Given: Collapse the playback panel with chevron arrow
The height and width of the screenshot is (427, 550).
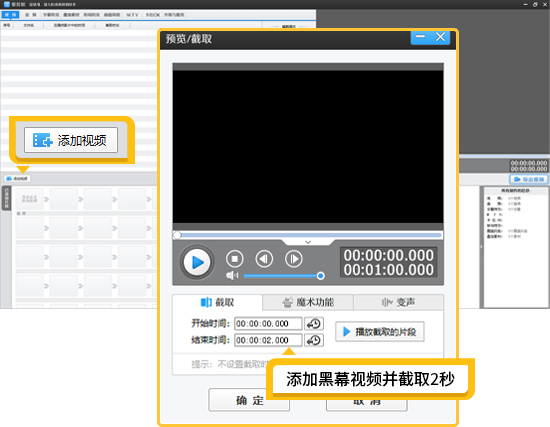Looking at the screenshot, I should pyautogui.click(x=308, y=242).
